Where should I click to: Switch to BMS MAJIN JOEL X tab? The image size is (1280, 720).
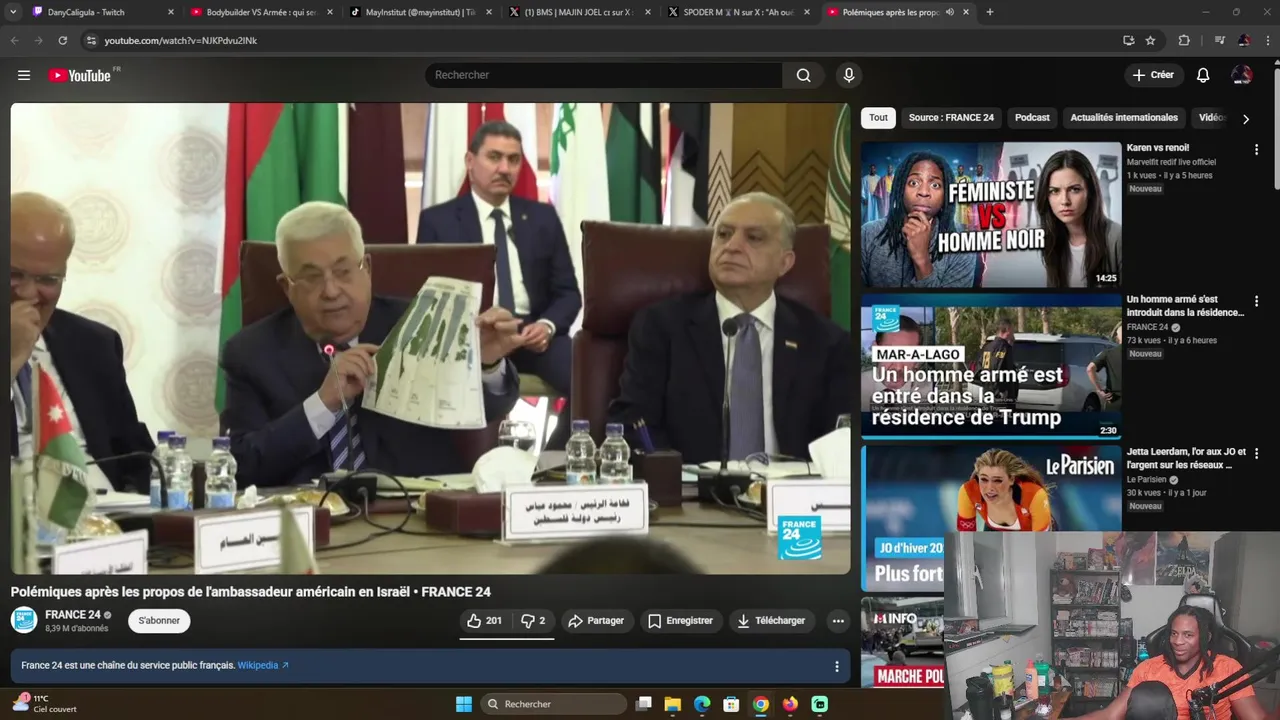coord(578,12)
